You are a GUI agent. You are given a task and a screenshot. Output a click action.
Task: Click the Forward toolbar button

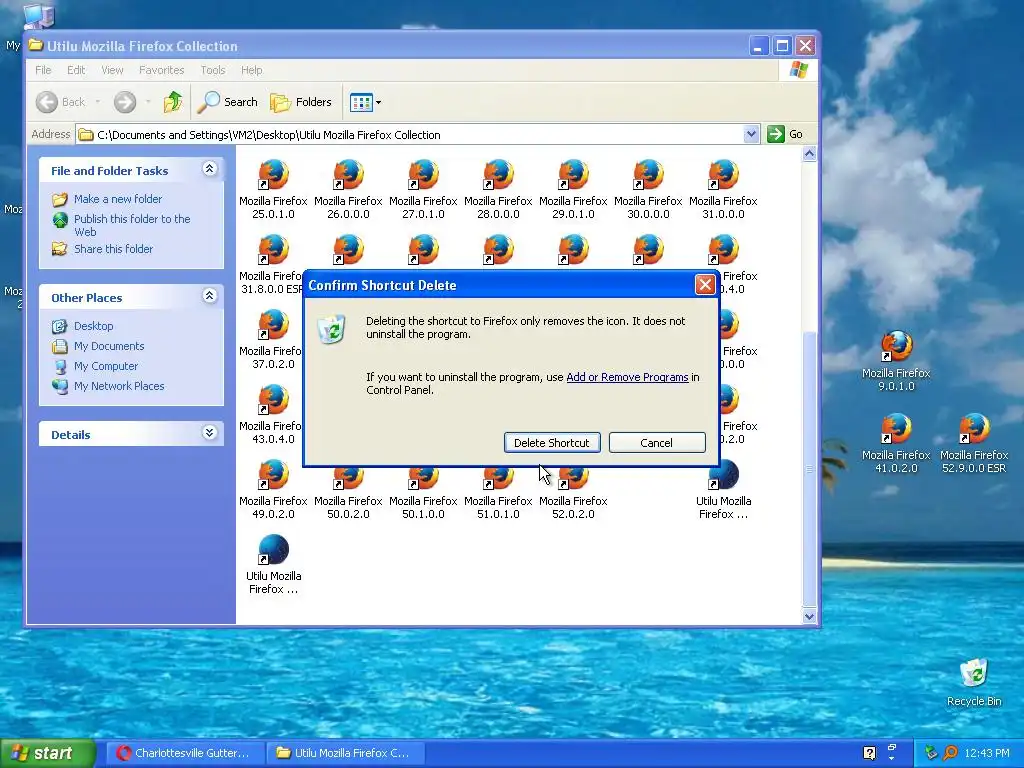click(125, 102)
